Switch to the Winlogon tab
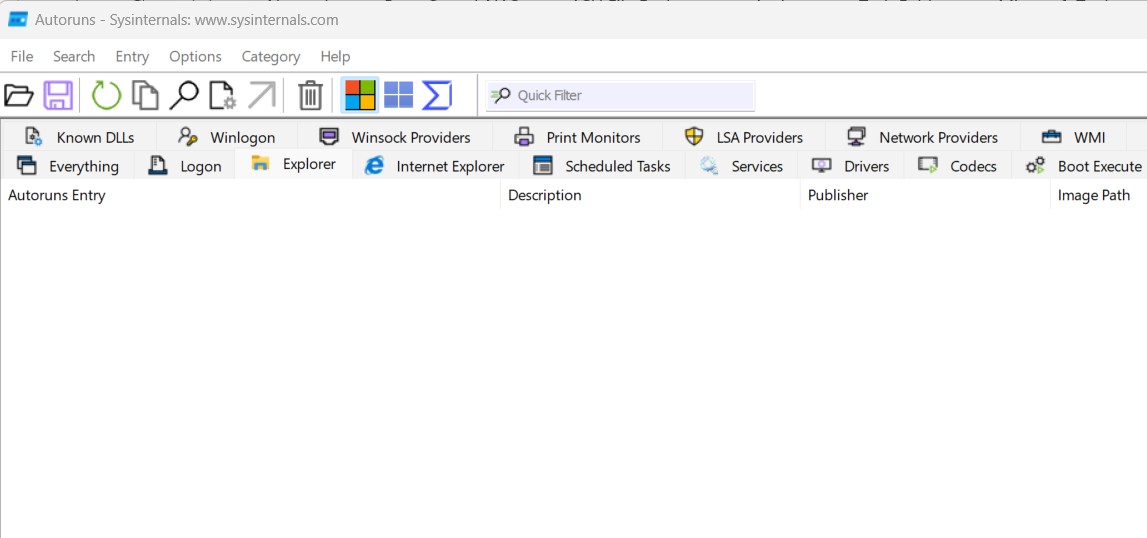Viewport: 1147px width, 538px height. (x=227, y=137)
